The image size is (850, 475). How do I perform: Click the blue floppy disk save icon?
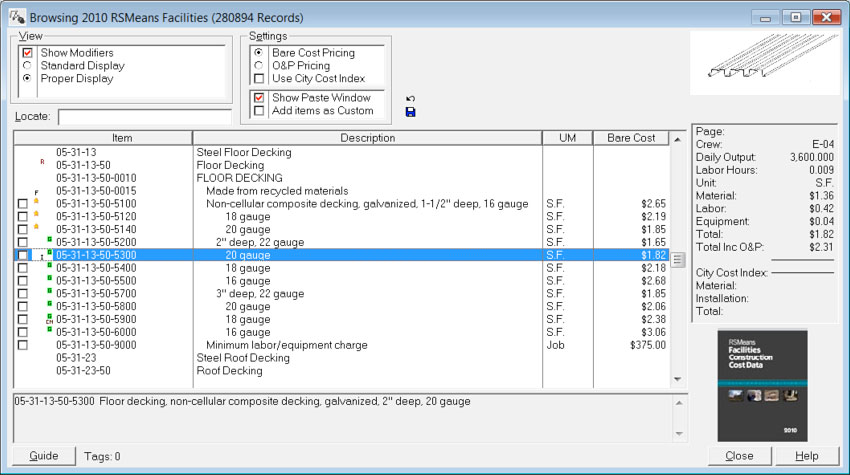410,112
